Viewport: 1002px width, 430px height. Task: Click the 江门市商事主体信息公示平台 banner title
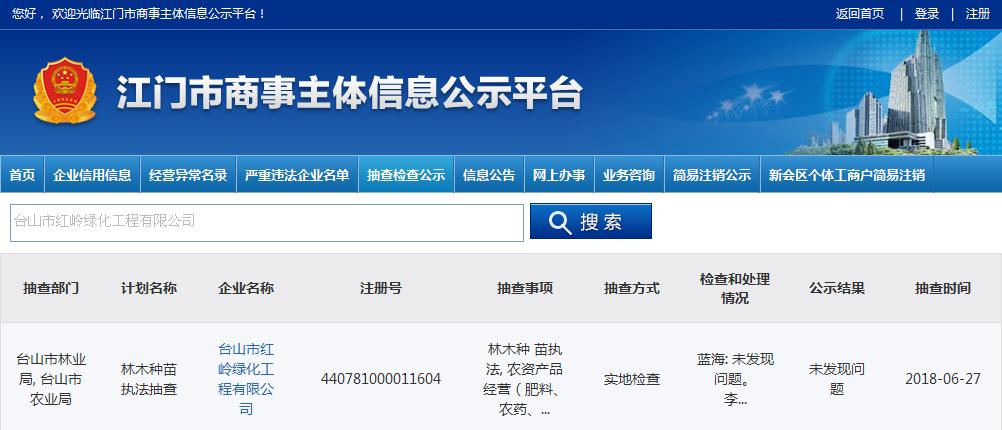(350, 93)
